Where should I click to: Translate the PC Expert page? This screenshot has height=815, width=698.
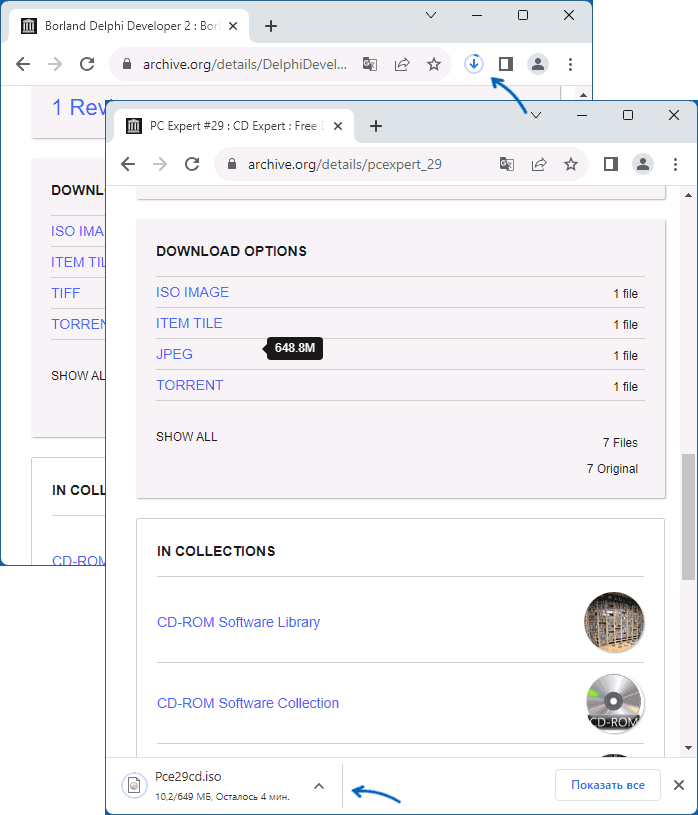[507, 164]
